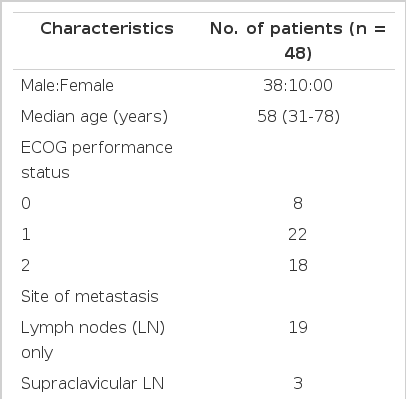
Task: Click the value 8 for ECOG 0
Action: 298,203
